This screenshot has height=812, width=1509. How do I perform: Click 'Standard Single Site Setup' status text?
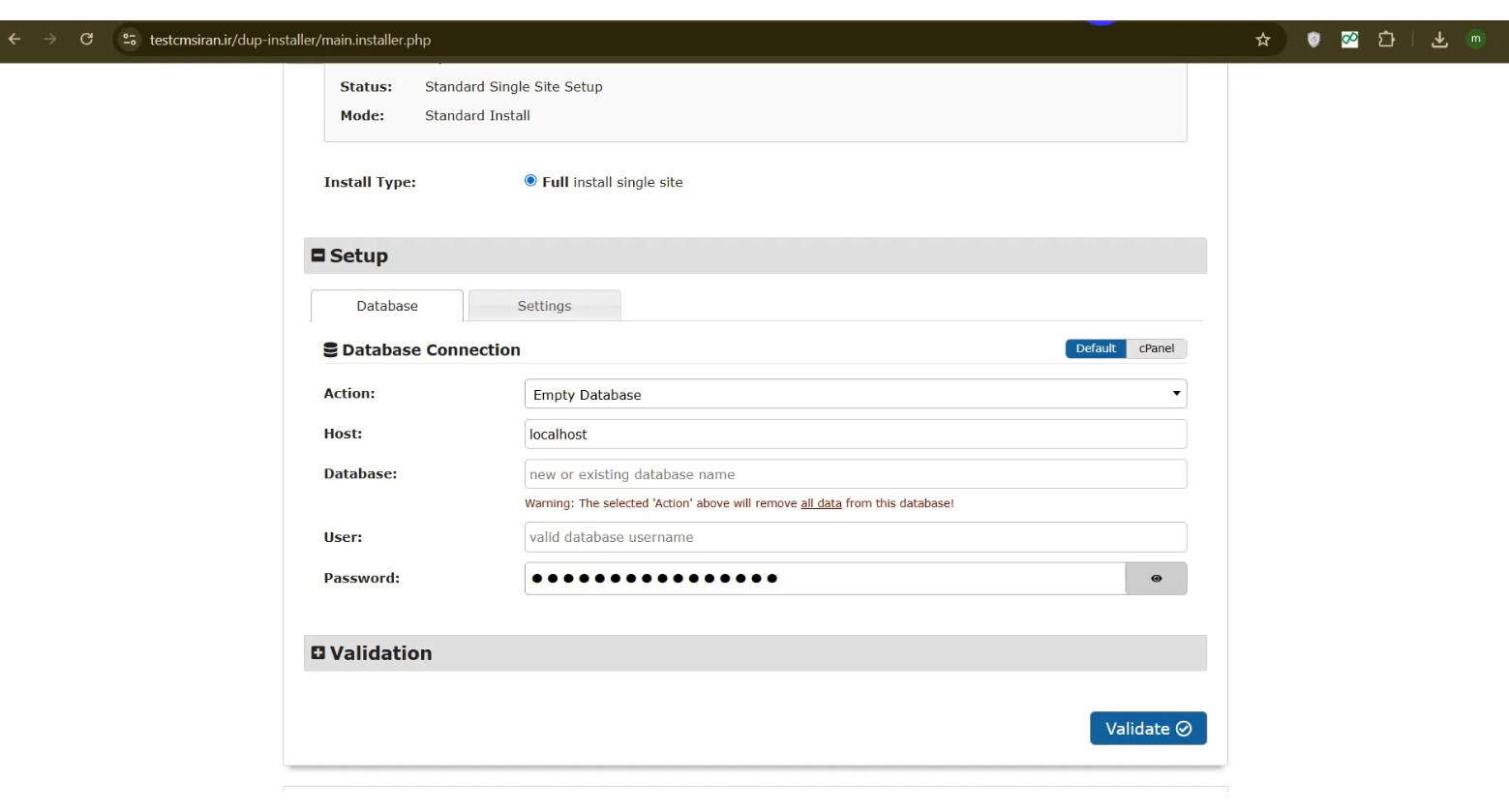pos(514,87)
